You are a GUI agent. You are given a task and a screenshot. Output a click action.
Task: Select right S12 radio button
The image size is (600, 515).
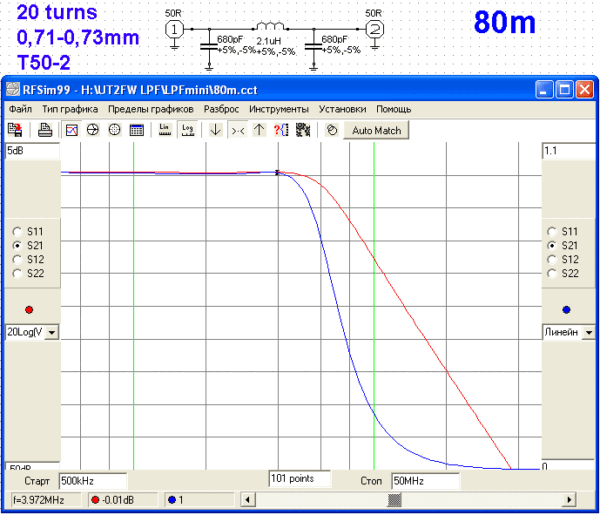(x=553, y=259)
